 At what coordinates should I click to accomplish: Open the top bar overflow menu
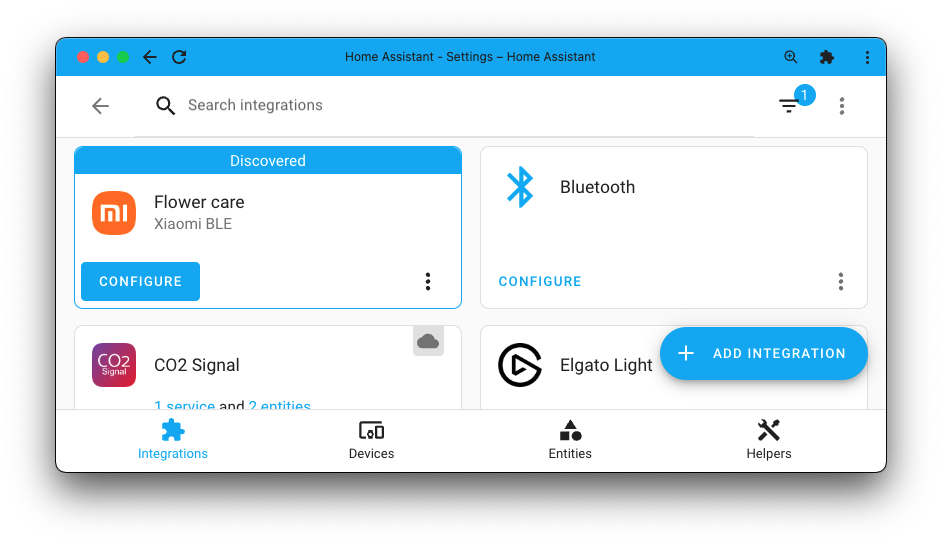pyautogui.click(x=842, y=105)
